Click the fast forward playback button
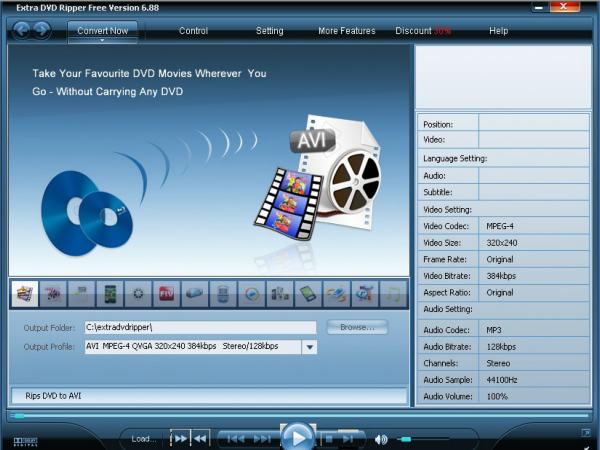This screenshot has height=450, width=600. pos(181,438)
